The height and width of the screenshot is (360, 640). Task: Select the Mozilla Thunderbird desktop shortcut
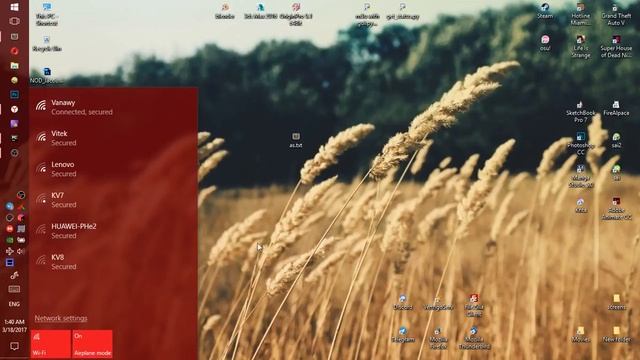click(474, 338)
